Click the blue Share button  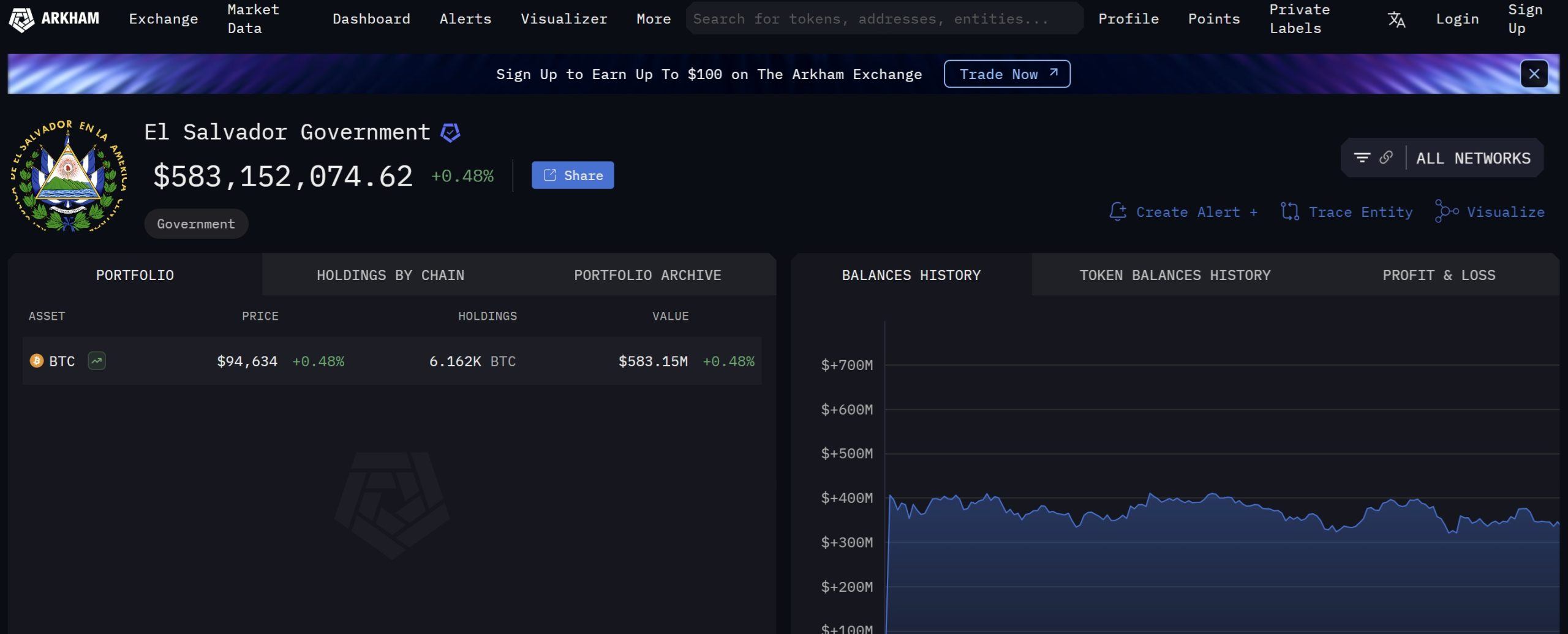[573, 175]
